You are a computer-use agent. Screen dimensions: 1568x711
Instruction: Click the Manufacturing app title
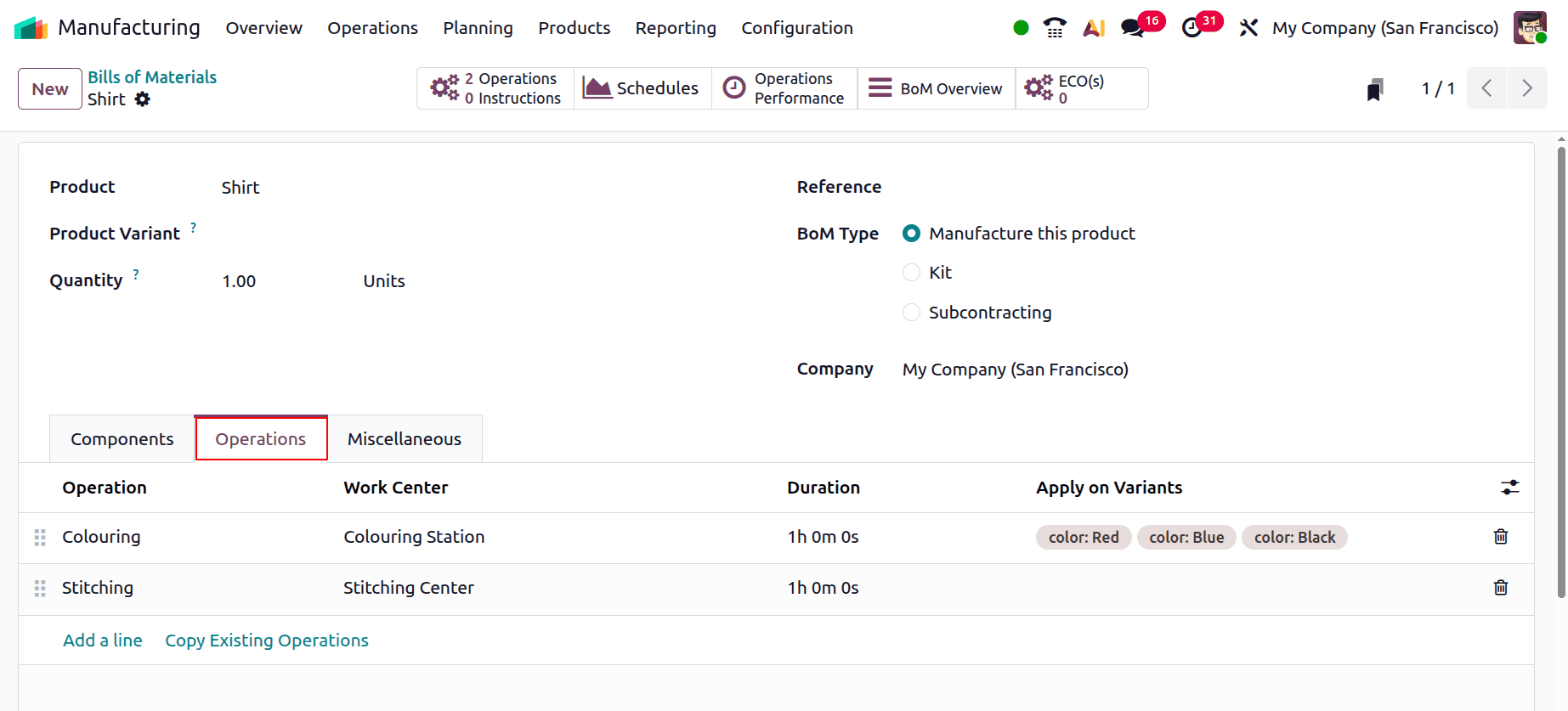click(129, 28)
